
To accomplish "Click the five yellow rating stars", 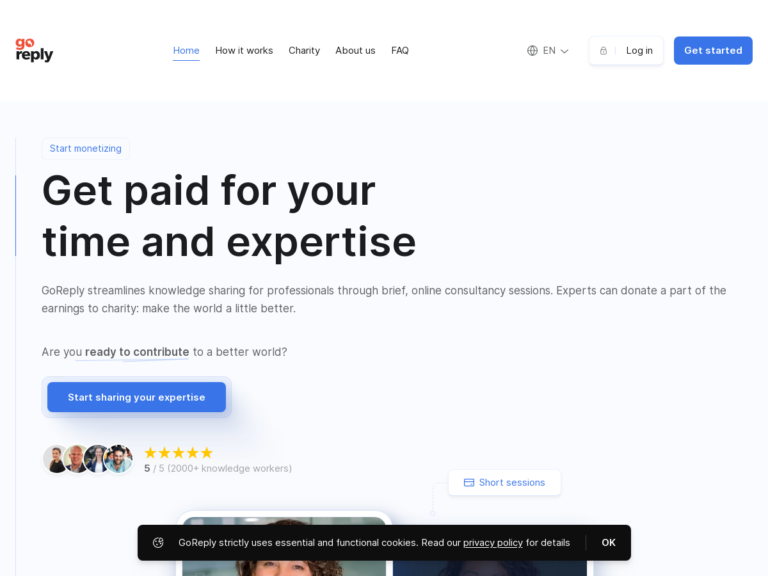I will [178, 453].
